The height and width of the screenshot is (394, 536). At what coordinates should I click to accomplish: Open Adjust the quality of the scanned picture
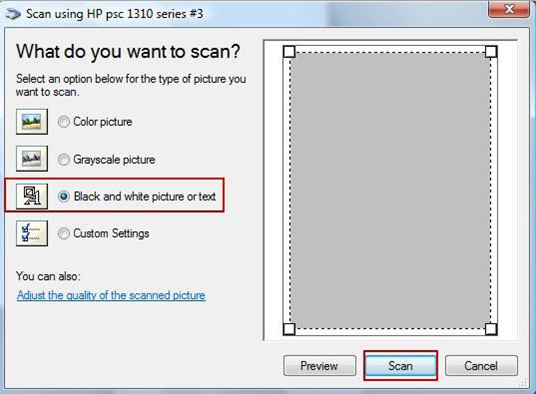111,295
